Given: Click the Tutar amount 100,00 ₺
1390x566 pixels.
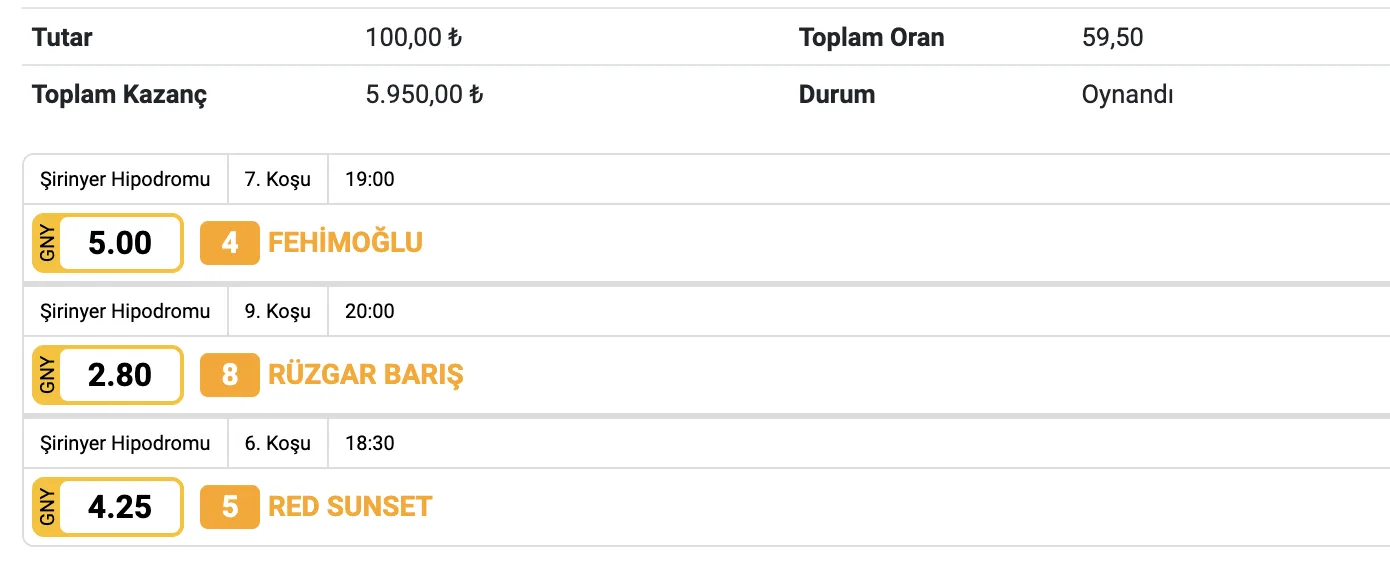Looking at the screenshot, I should (x=413, y=38).
